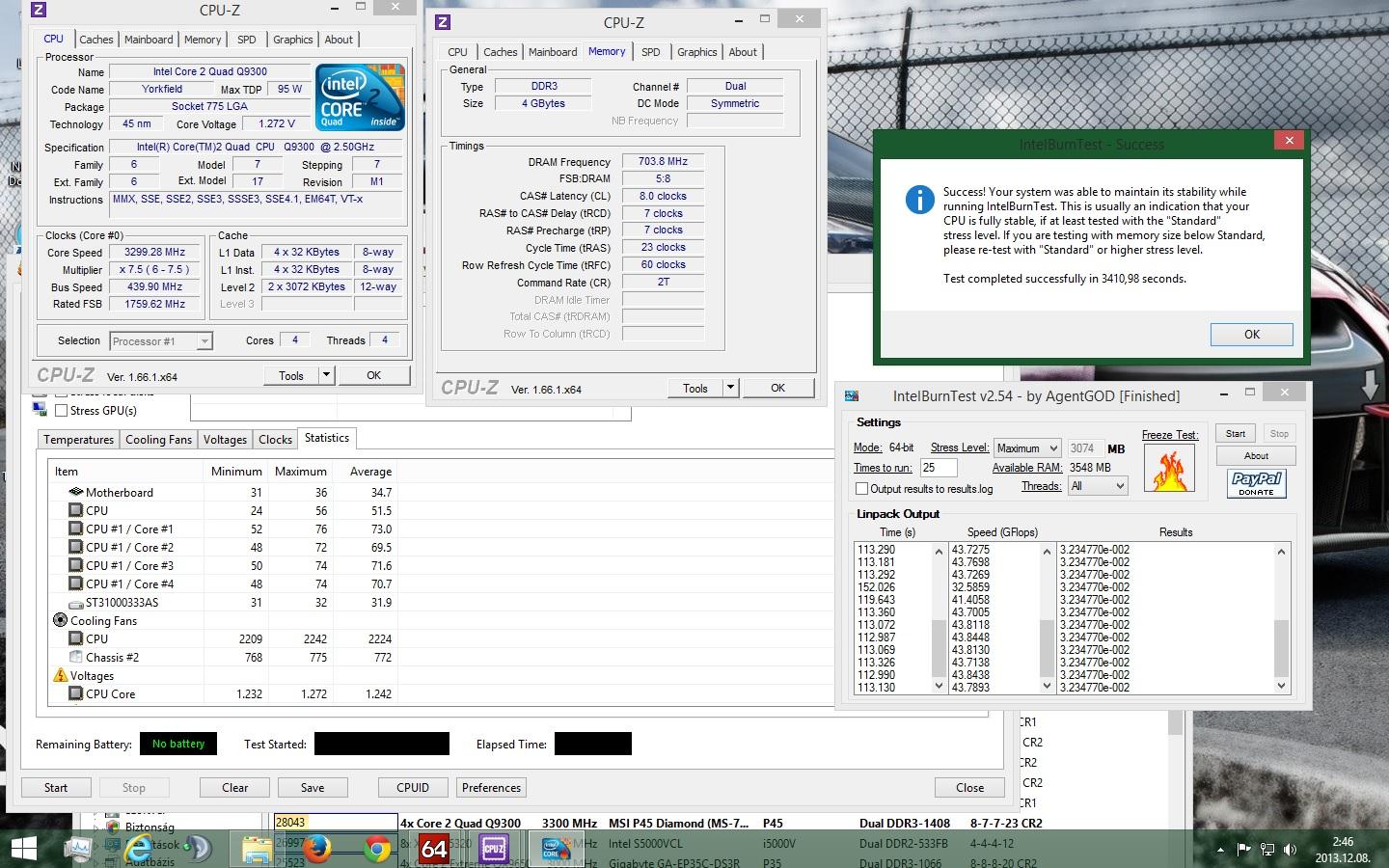Screen dimensions: 1389x868
Task: Open Action Center flag in tray
Action: (x=1244, y=849)
